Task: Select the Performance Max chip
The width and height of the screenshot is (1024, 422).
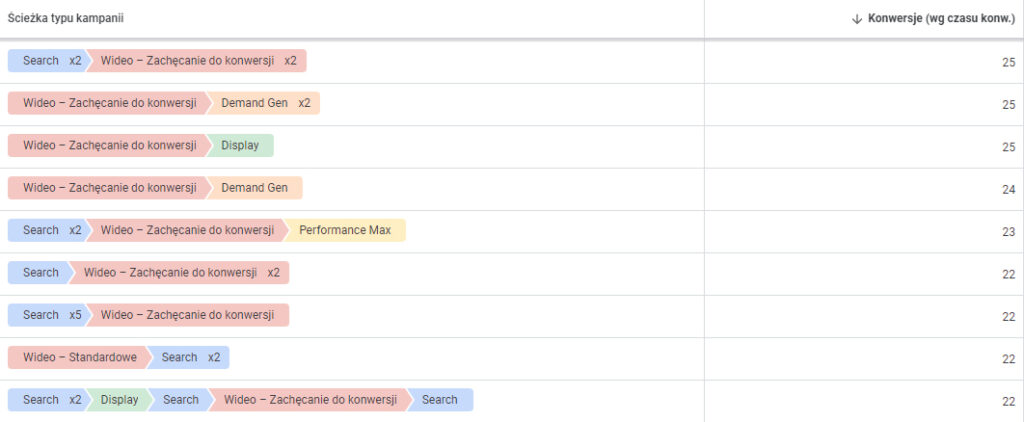Action: point(345,230)
